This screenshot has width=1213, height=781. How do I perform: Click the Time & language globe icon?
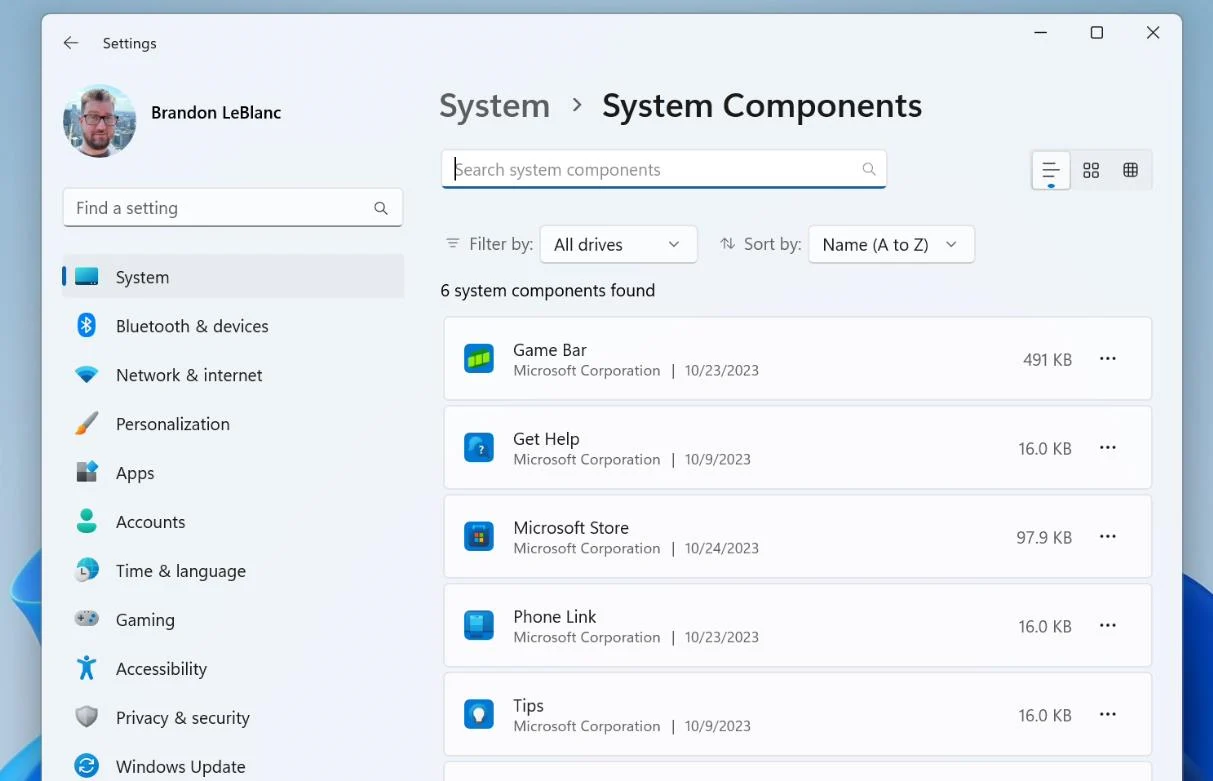(87, 570)
